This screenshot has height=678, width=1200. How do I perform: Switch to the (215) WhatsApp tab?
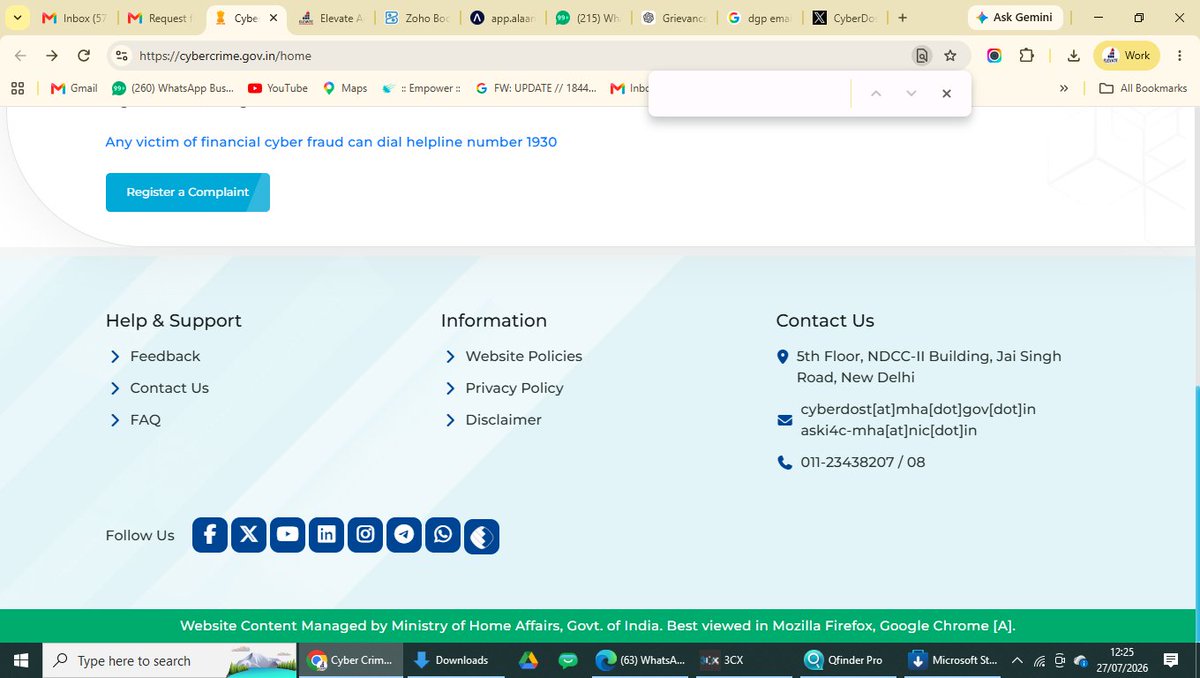click(x=590, y=18)
